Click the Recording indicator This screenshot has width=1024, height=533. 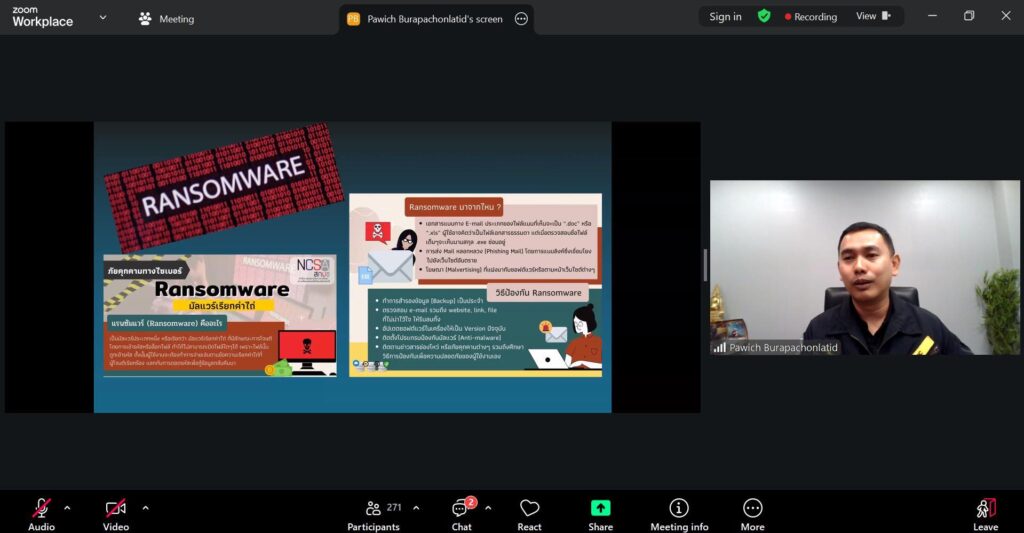[811, 17]
